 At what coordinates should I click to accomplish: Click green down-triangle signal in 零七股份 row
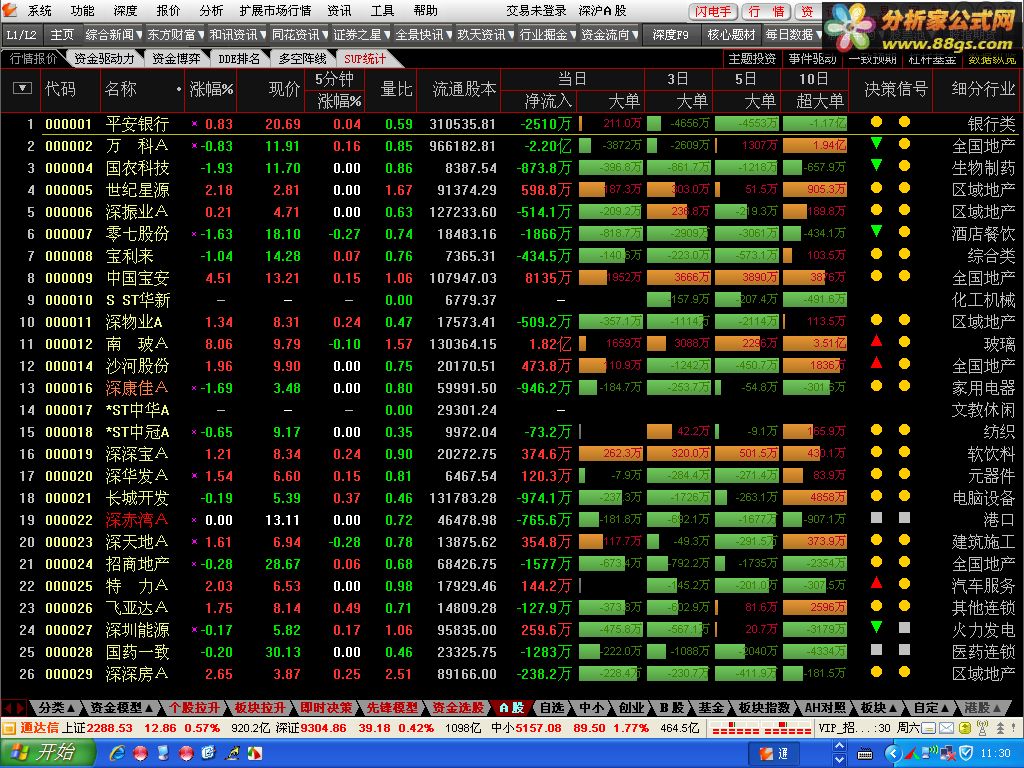point(876,231)
